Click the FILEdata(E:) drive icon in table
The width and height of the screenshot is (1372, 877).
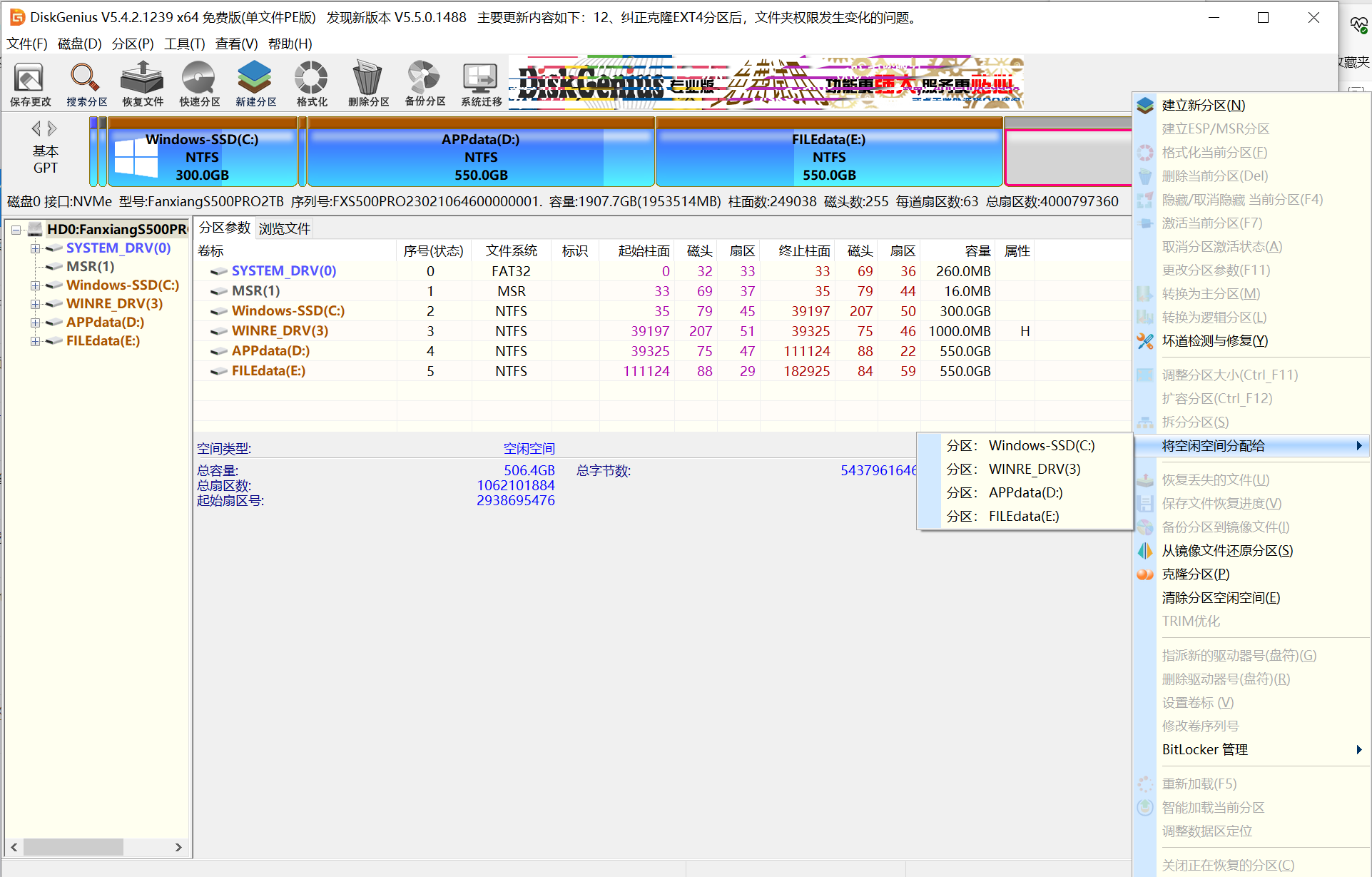219,371
